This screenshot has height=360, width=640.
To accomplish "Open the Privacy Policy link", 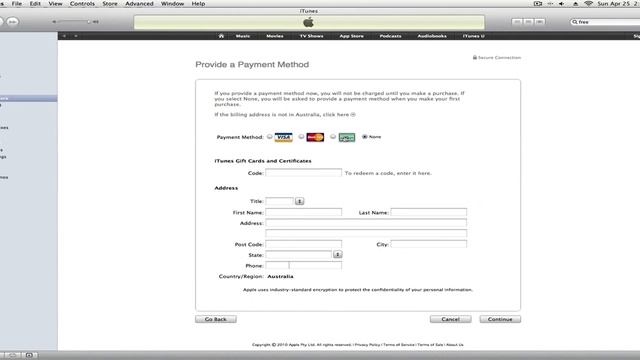I will (x=367, y=345).
